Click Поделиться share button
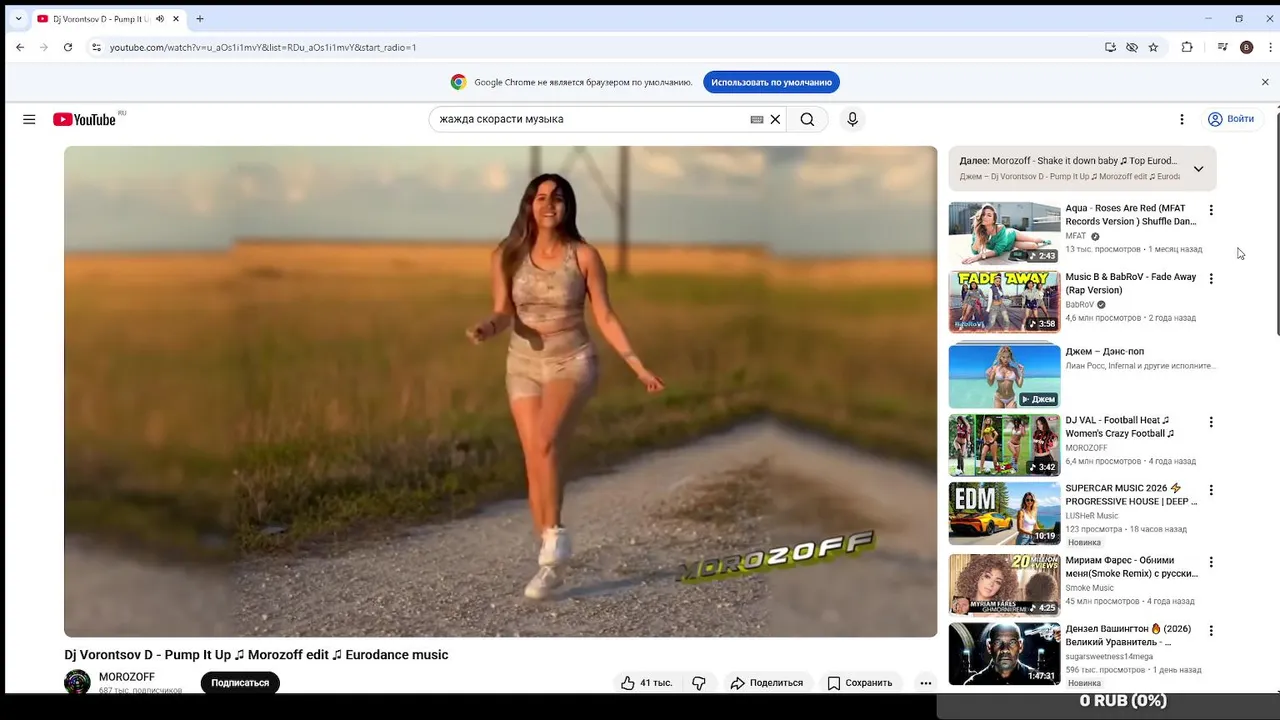Viewport: 1280px width, 720px height. pos(767,683)
